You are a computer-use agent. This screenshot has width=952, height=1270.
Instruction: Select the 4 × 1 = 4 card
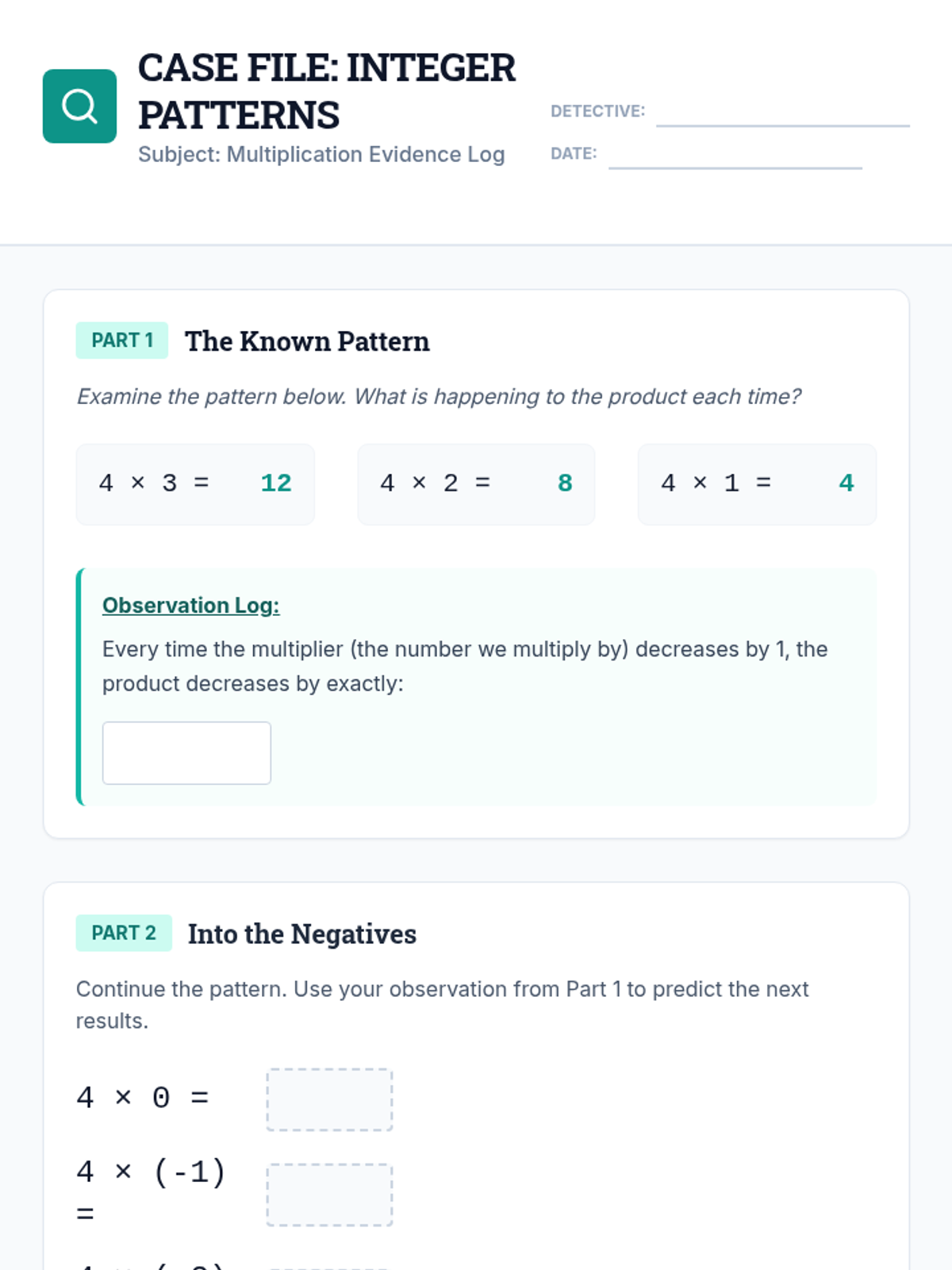pyautogui.click(x=757, y=484)
